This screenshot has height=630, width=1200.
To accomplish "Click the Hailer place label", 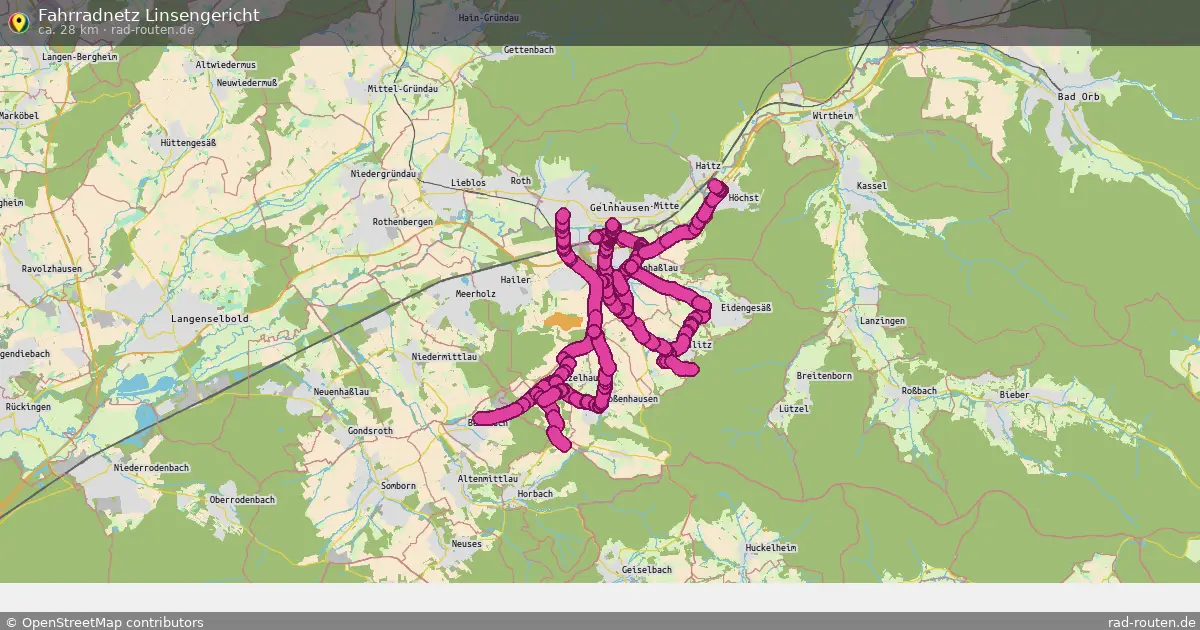I will 516,281.
